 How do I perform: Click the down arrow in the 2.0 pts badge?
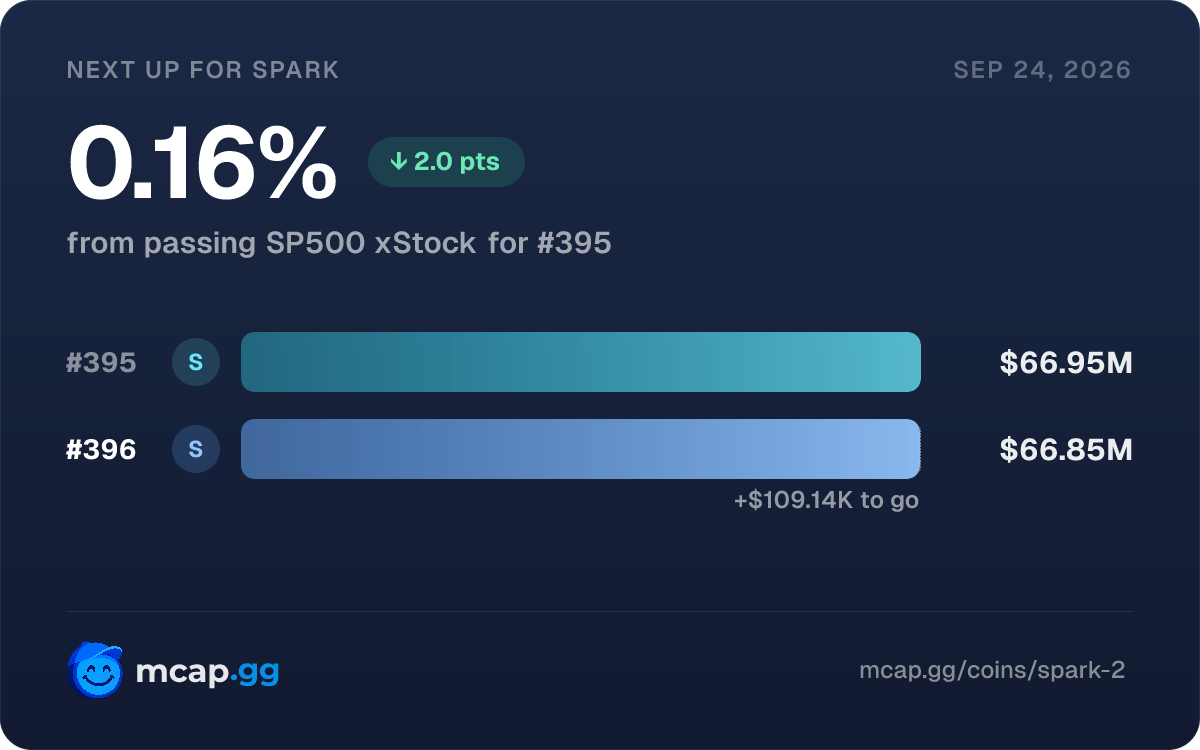[x=398, y=161]
